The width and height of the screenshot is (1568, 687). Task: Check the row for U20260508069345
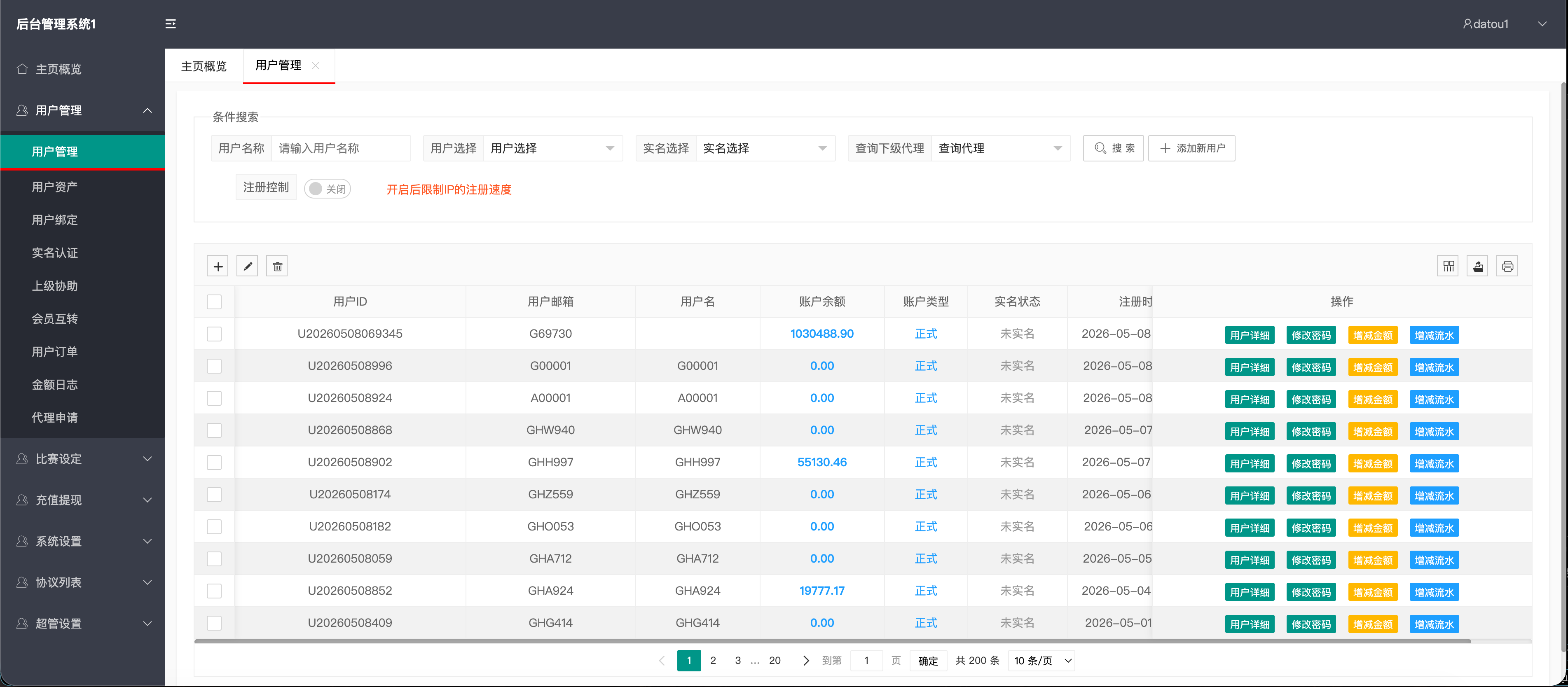(x=214, y=334)
